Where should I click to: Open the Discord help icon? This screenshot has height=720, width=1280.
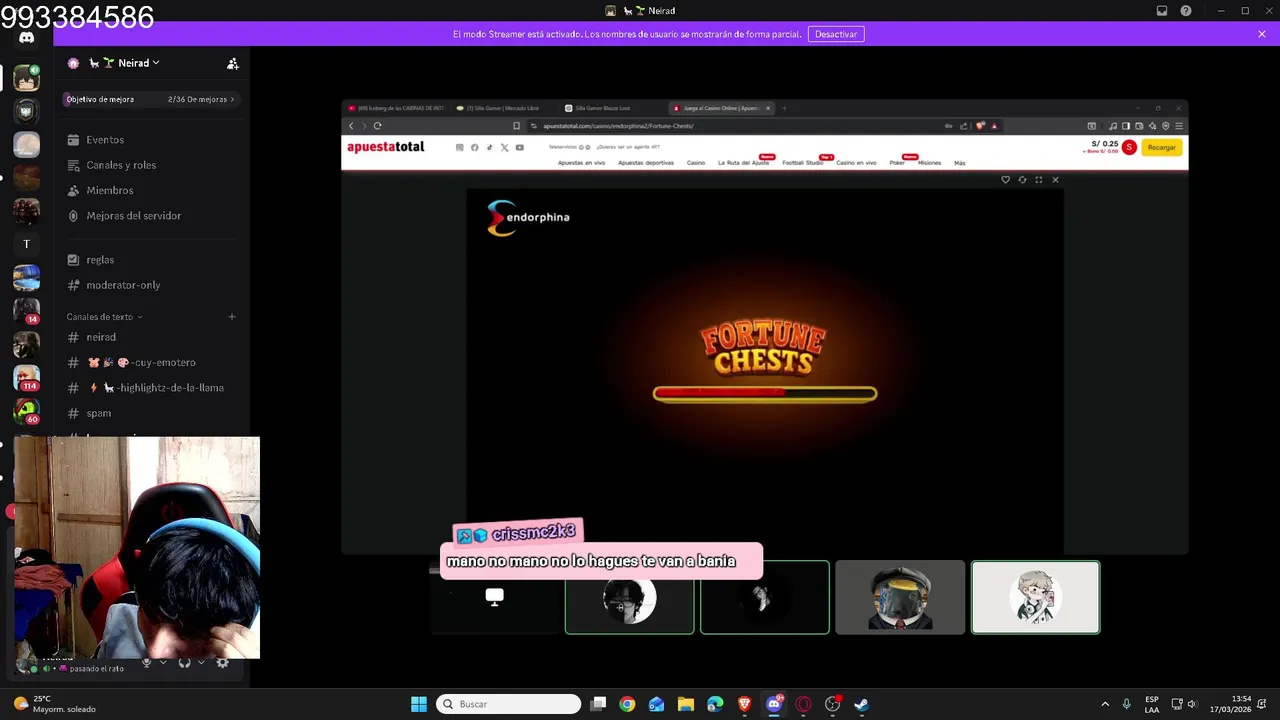pyautogui.click(x=1186, y=11)
